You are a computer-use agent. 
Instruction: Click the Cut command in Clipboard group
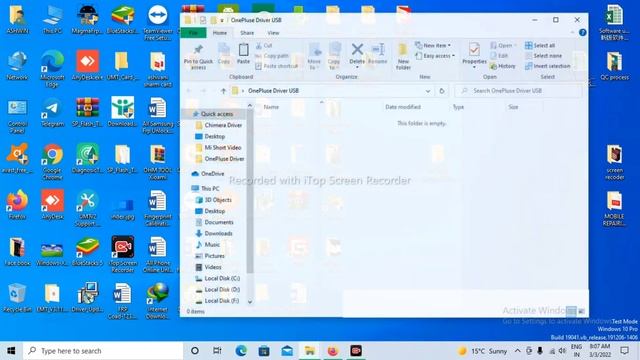(264, 46)
